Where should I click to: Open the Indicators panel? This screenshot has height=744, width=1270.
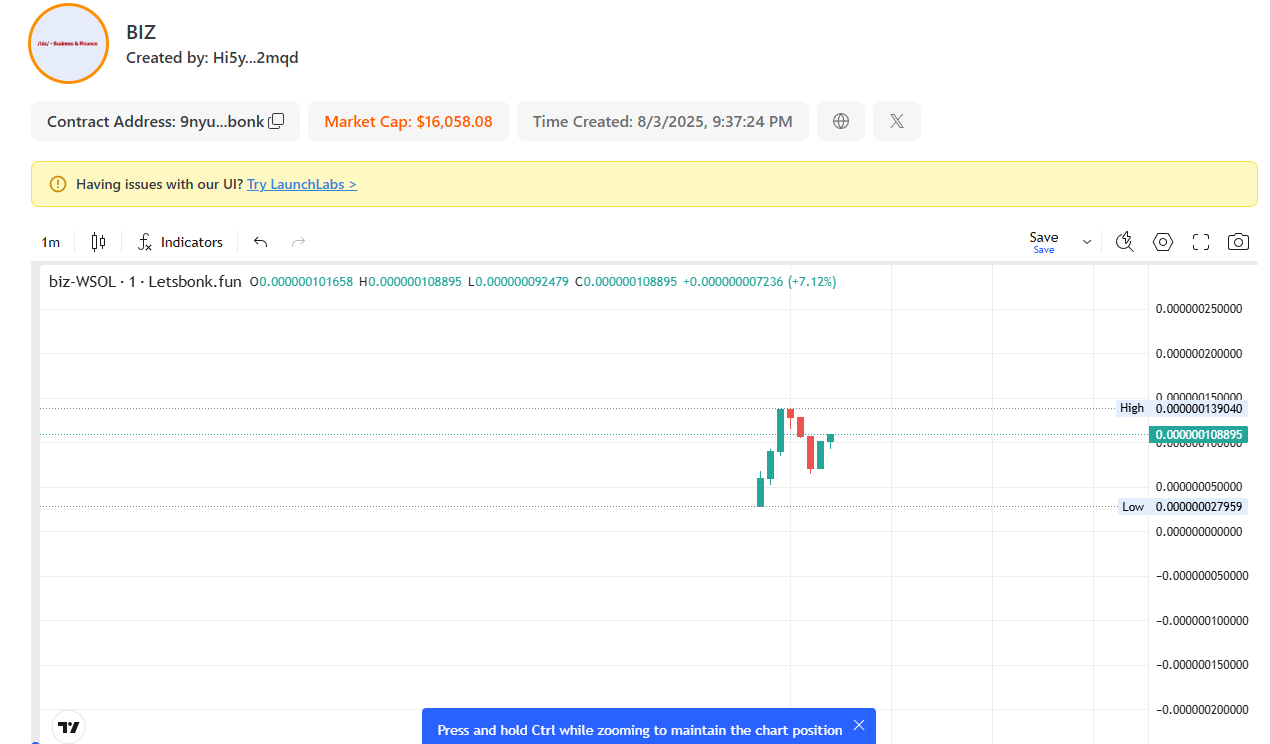coord(180,242)
